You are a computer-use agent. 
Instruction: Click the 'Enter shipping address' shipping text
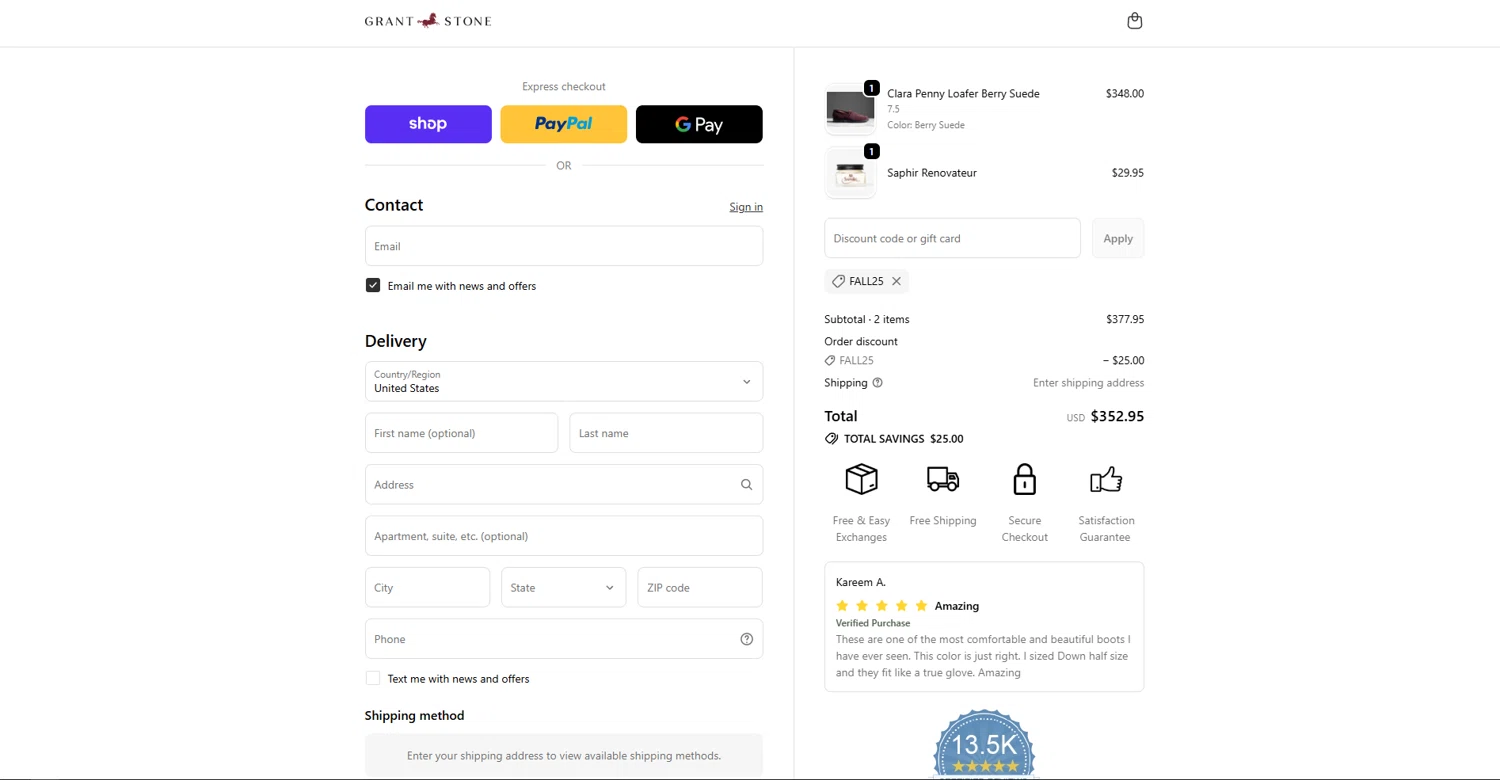point(1088,383)
